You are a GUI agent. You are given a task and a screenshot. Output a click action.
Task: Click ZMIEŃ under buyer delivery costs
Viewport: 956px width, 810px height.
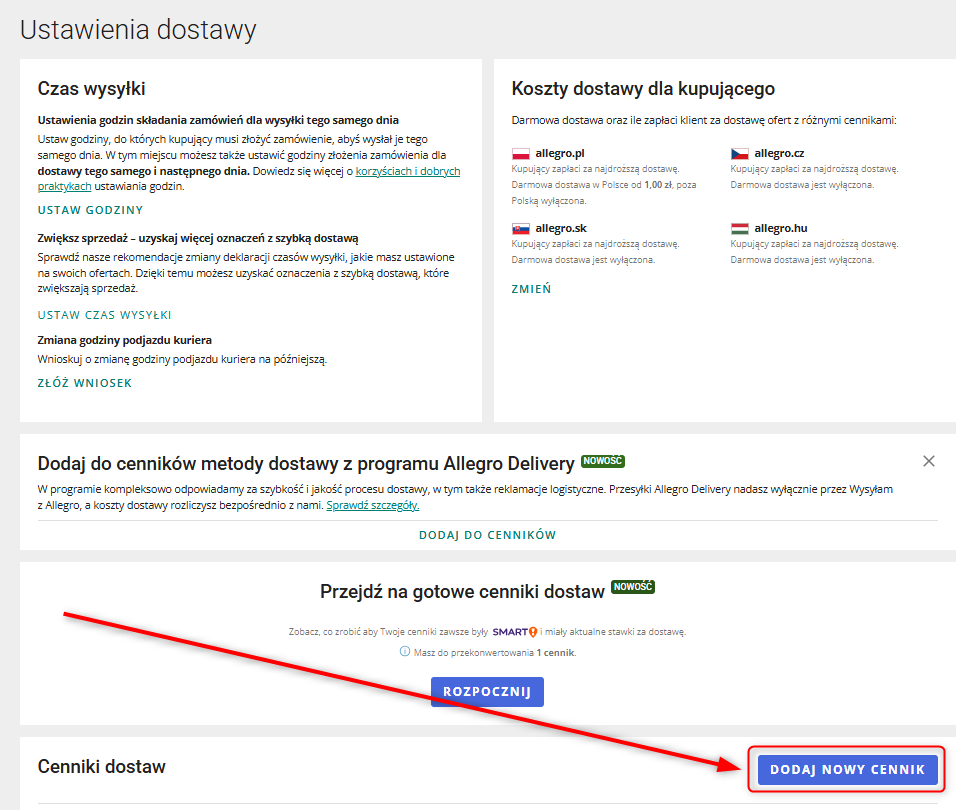click(530, 289)
